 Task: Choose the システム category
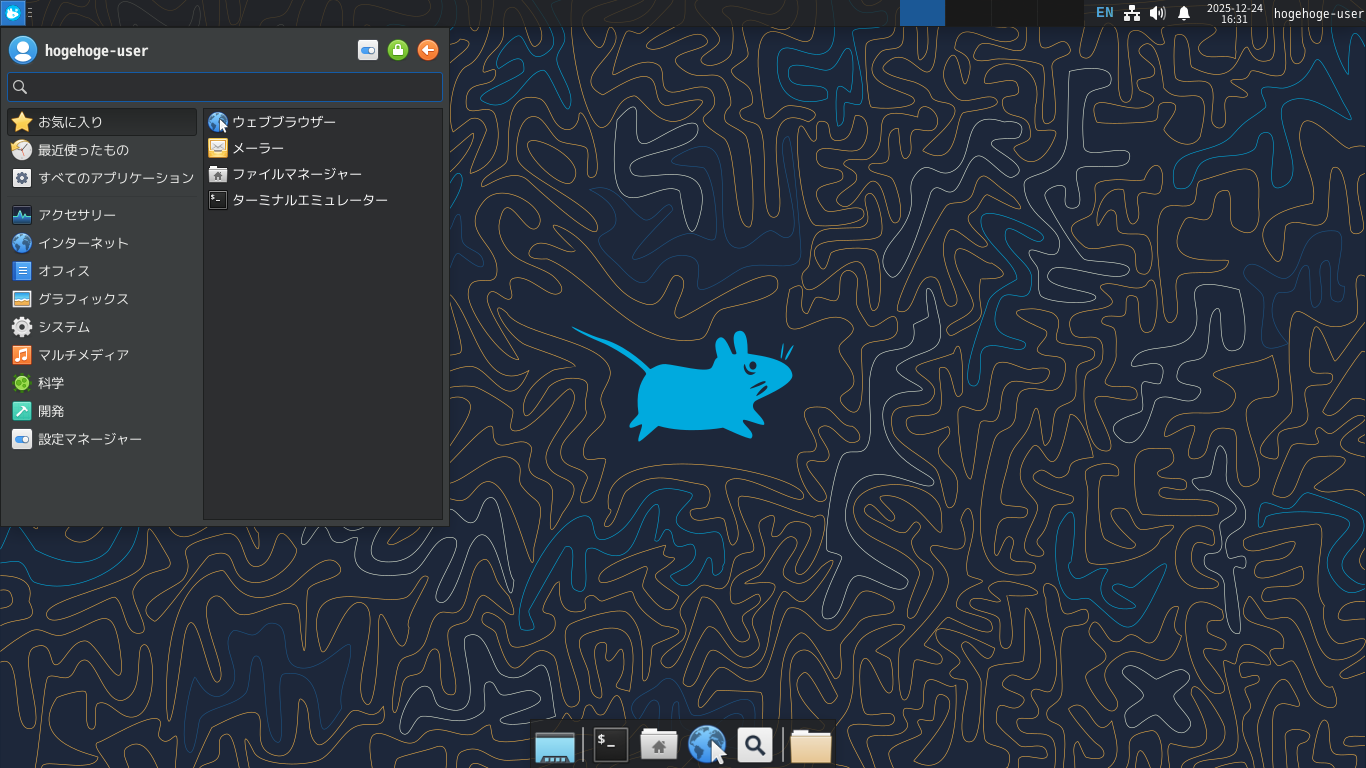point(102,327)
